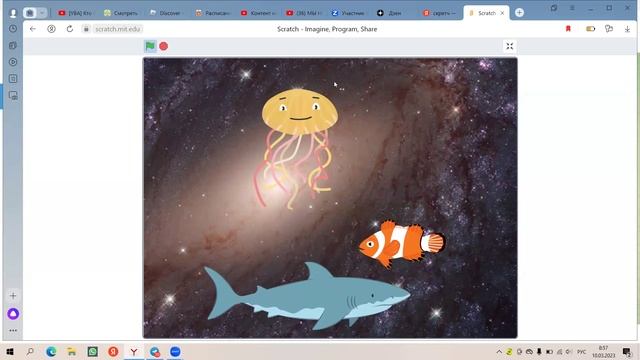Click the round icon beside the back arrow
The width and height of the screenshot is (640, 360).
coord(51,29)
